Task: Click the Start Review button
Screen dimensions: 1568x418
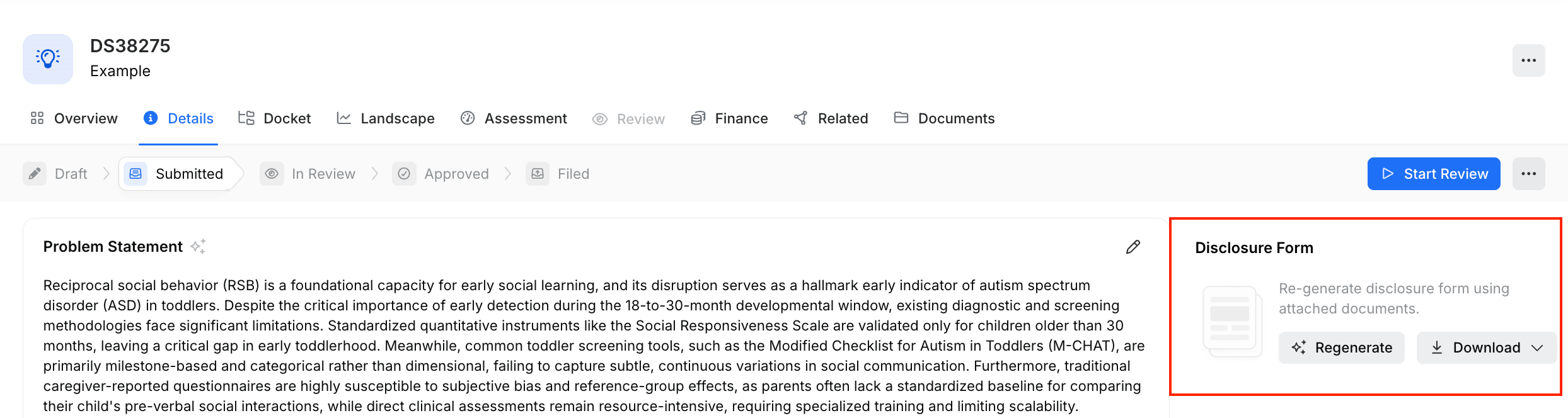Action: [x=1434, y=174]
